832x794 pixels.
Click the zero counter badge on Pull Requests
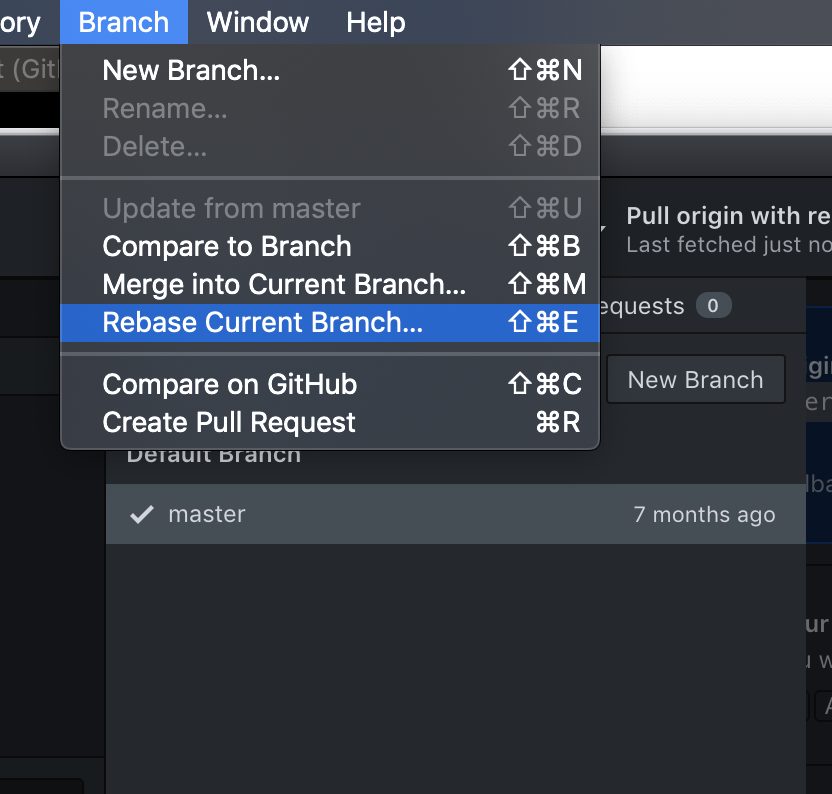tap(714, 306)
